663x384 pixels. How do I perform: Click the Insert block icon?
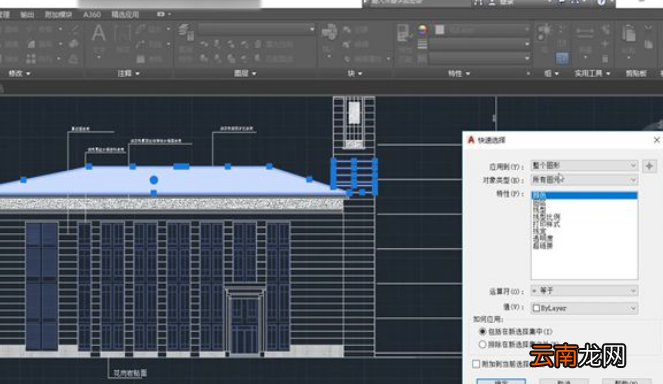tap(329, 32)
